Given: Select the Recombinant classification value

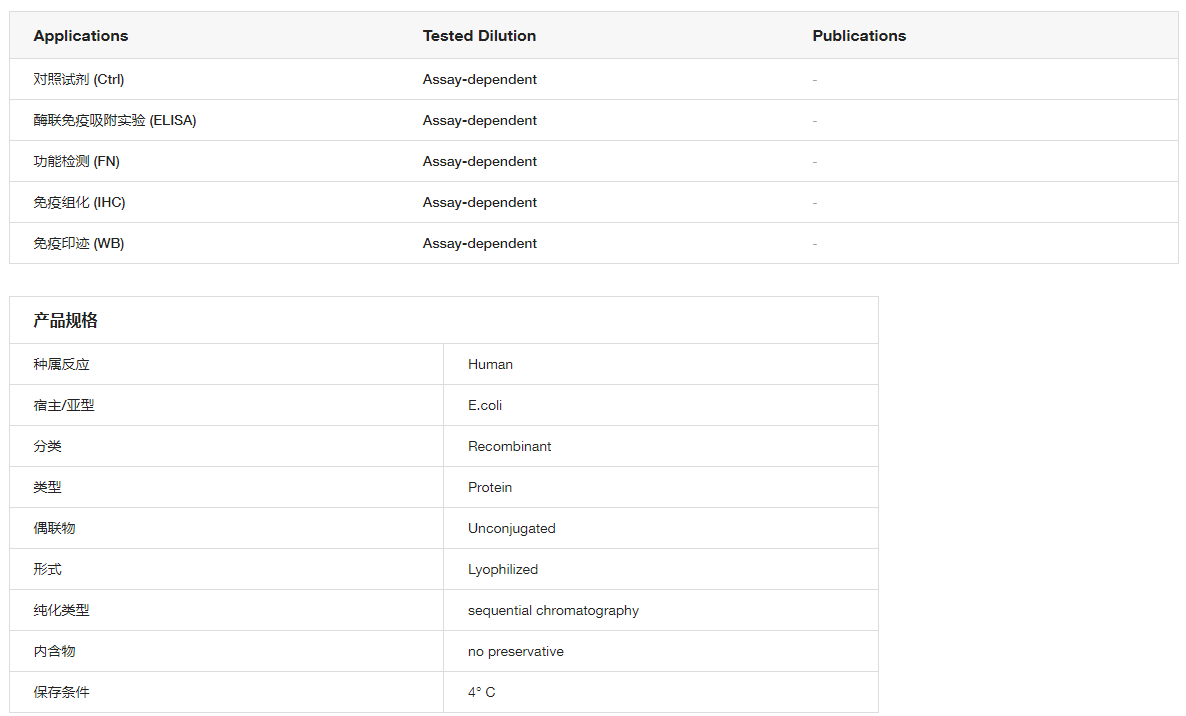Looking at the screenshot, I should [509, 446].
